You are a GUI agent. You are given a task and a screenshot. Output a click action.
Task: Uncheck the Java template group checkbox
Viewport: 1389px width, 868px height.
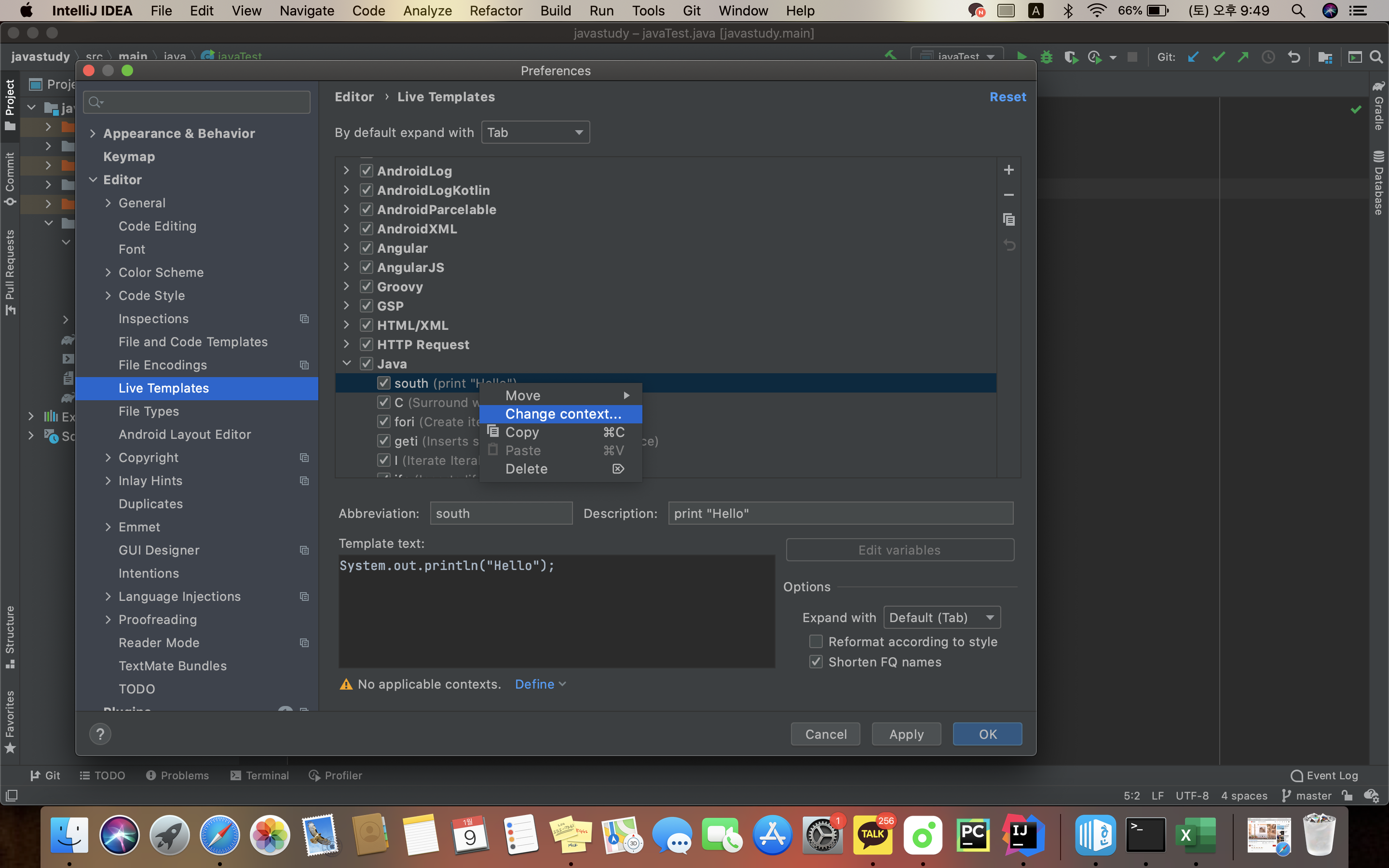click(x=366, y=364)
